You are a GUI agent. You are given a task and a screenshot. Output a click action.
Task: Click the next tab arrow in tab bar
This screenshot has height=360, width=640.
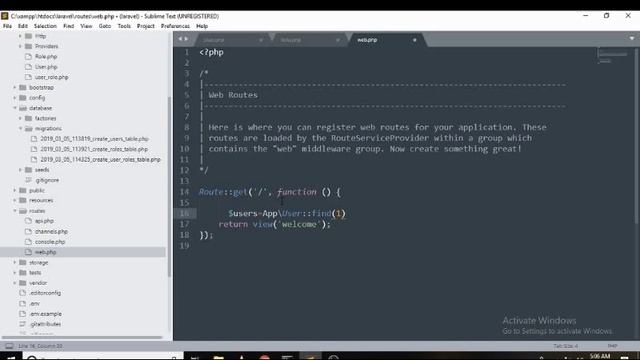click(x=186, y=39)
